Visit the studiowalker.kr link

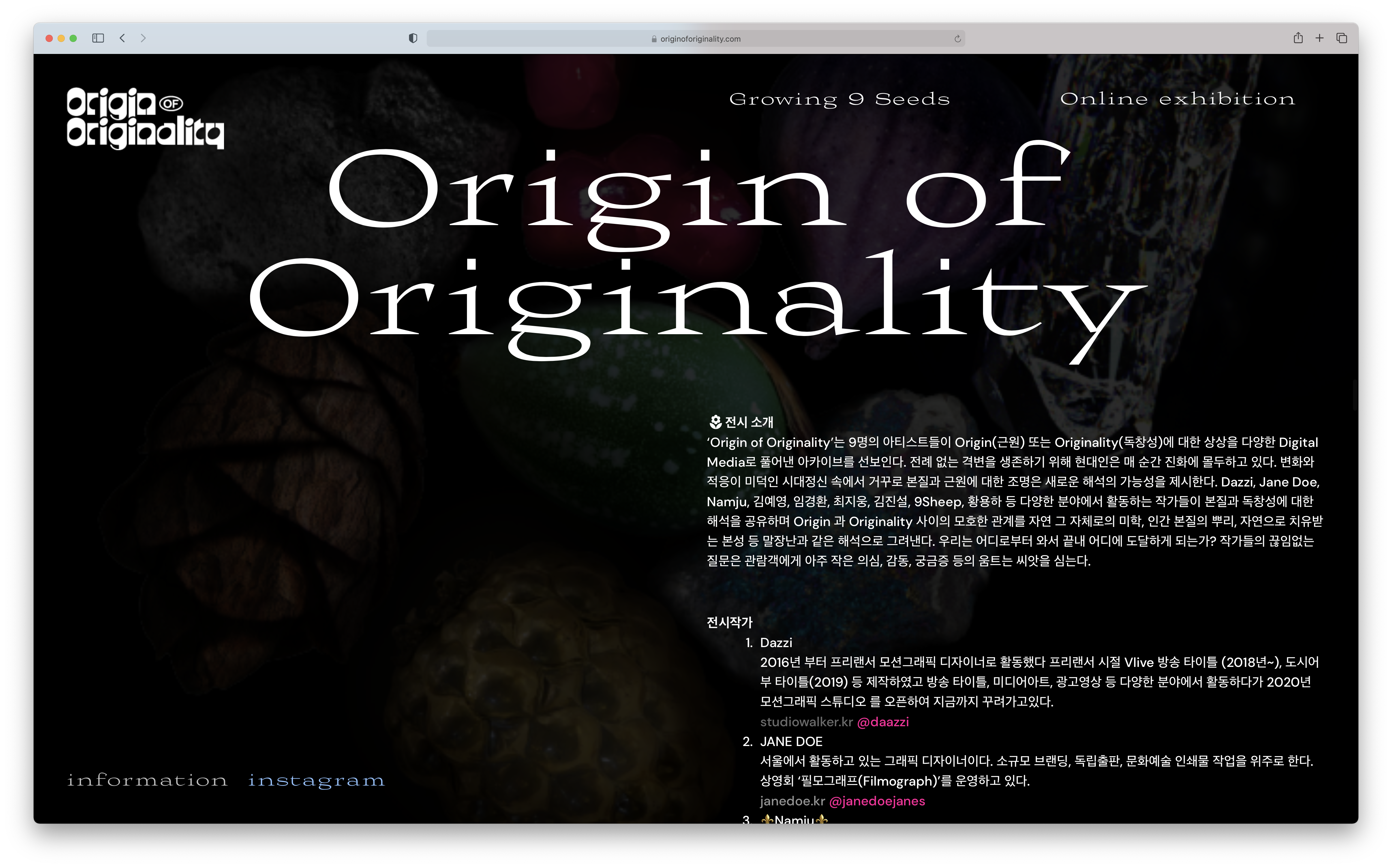806,722
